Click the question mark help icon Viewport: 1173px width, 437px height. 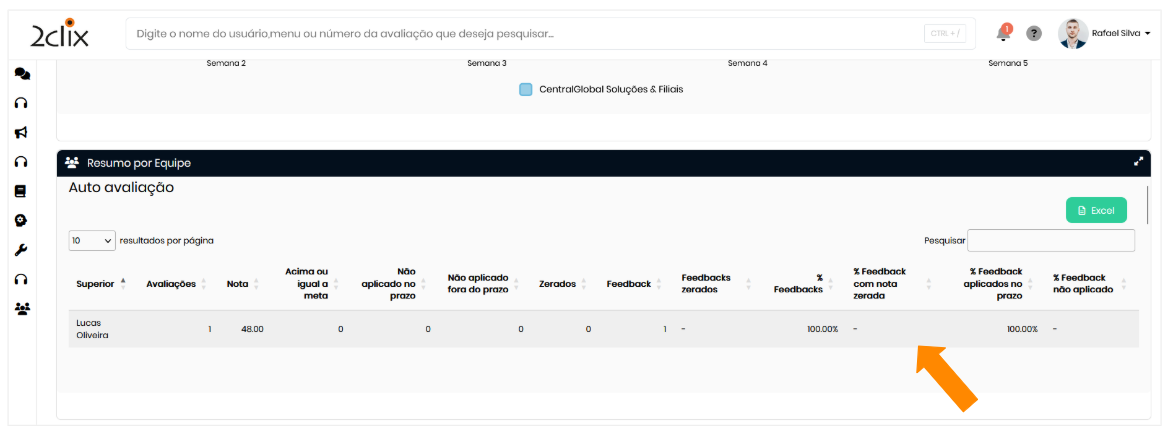[1034, 34]
